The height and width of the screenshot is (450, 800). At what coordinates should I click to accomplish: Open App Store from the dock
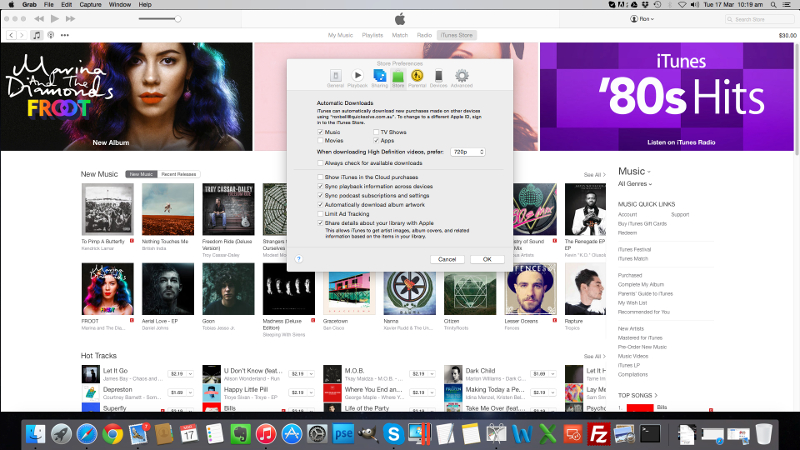pyautogui.click(x=292, y=434)
